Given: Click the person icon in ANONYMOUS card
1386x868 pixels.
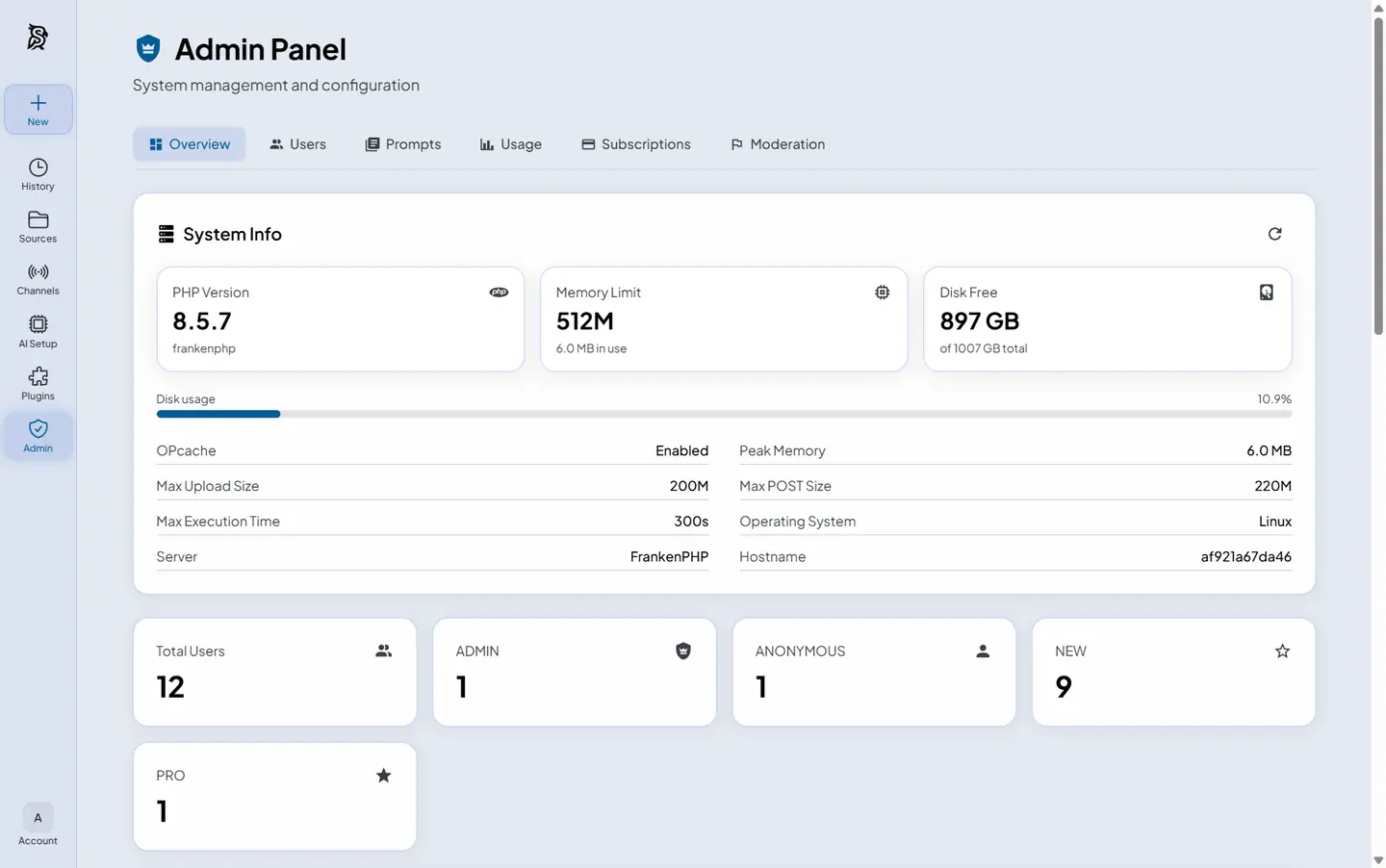Looking at the screenshot, I should pyautogui.click(x=983, y=651).
